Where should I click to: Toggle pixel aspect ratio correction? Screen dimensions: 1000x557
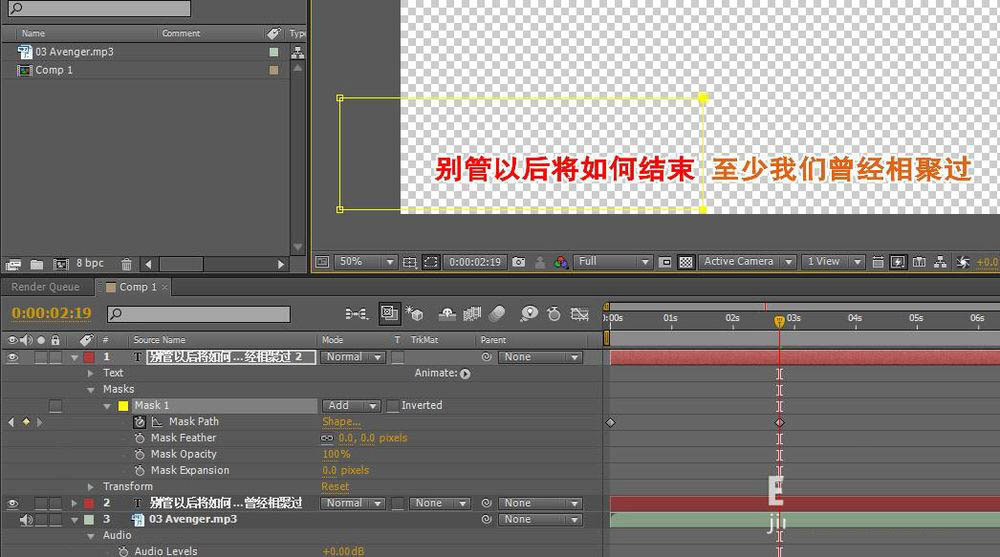coord(878,262)
